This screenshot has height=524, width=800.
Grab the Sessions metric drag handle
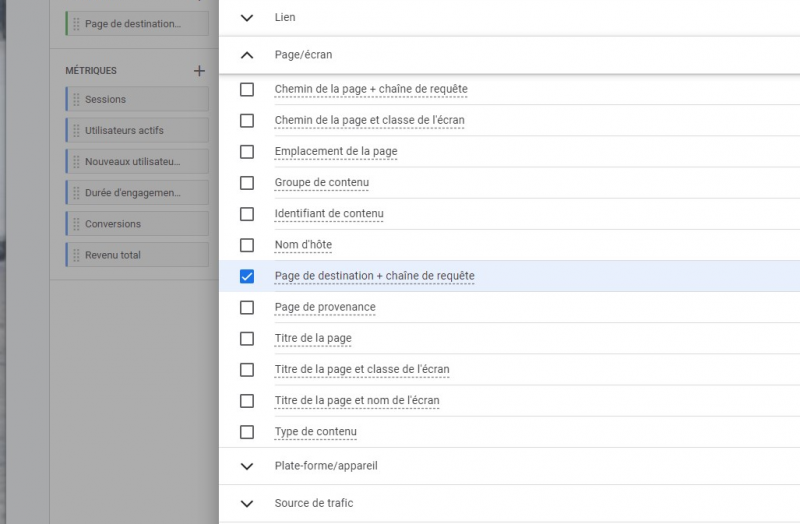[77, 99]
